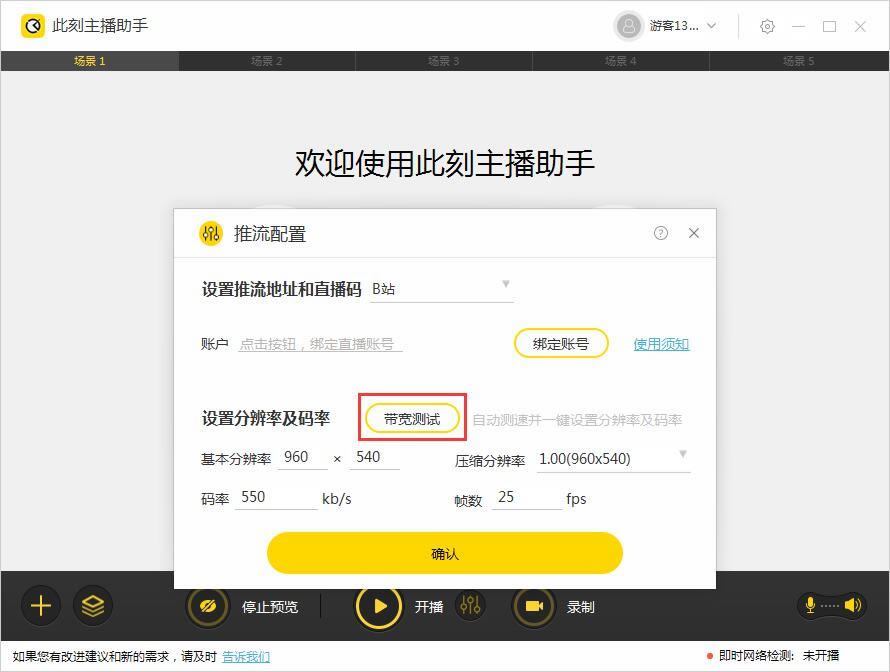Screen dimensions: 890x672
Task: Click inside the 码率 bitrate input field
Action: point(275,497)
